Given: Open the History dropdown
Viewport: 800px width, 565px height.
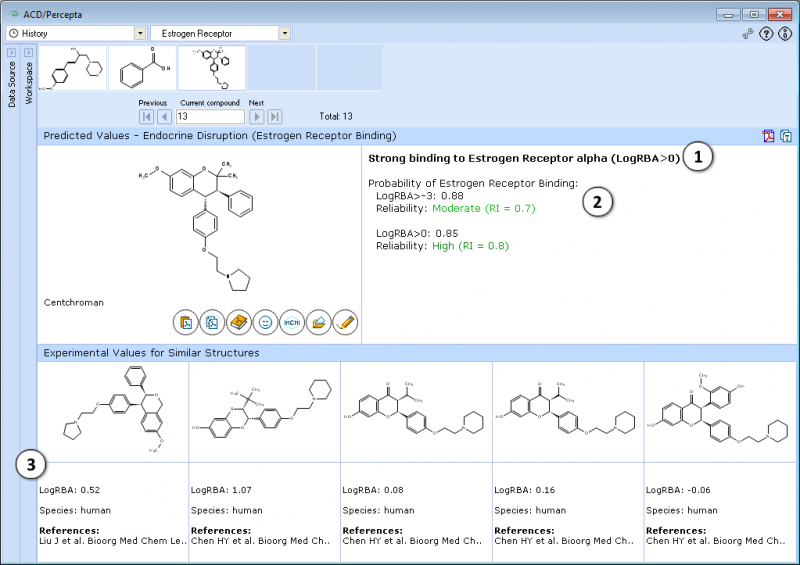Looking at the screenshot, I should pyautogui.click(x=139, y=33).
